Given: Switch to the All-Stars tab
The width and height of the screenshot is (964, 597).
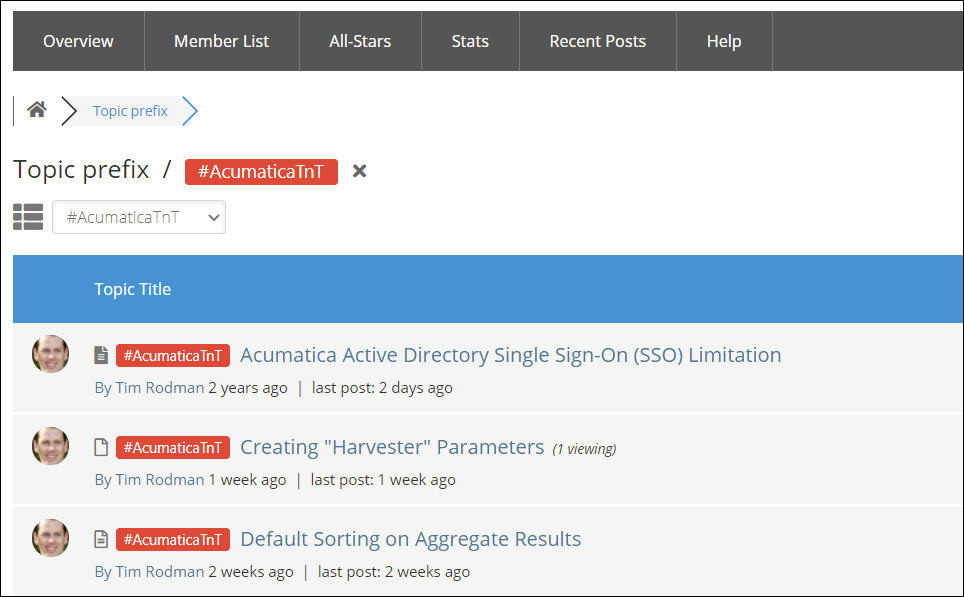Looking at the screenshot, I should pos(360,41).
